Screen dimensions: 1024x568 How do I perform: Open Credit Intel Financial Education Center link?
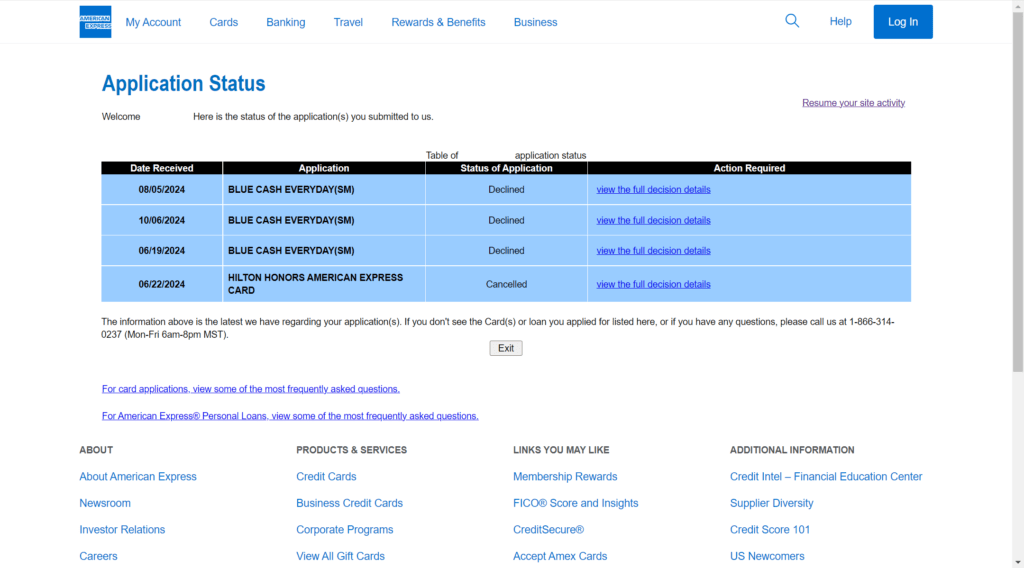pos(826,477)
